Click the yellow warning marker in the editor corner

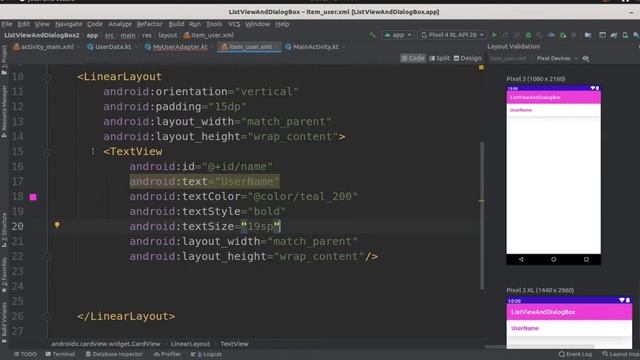pos(481,67)
